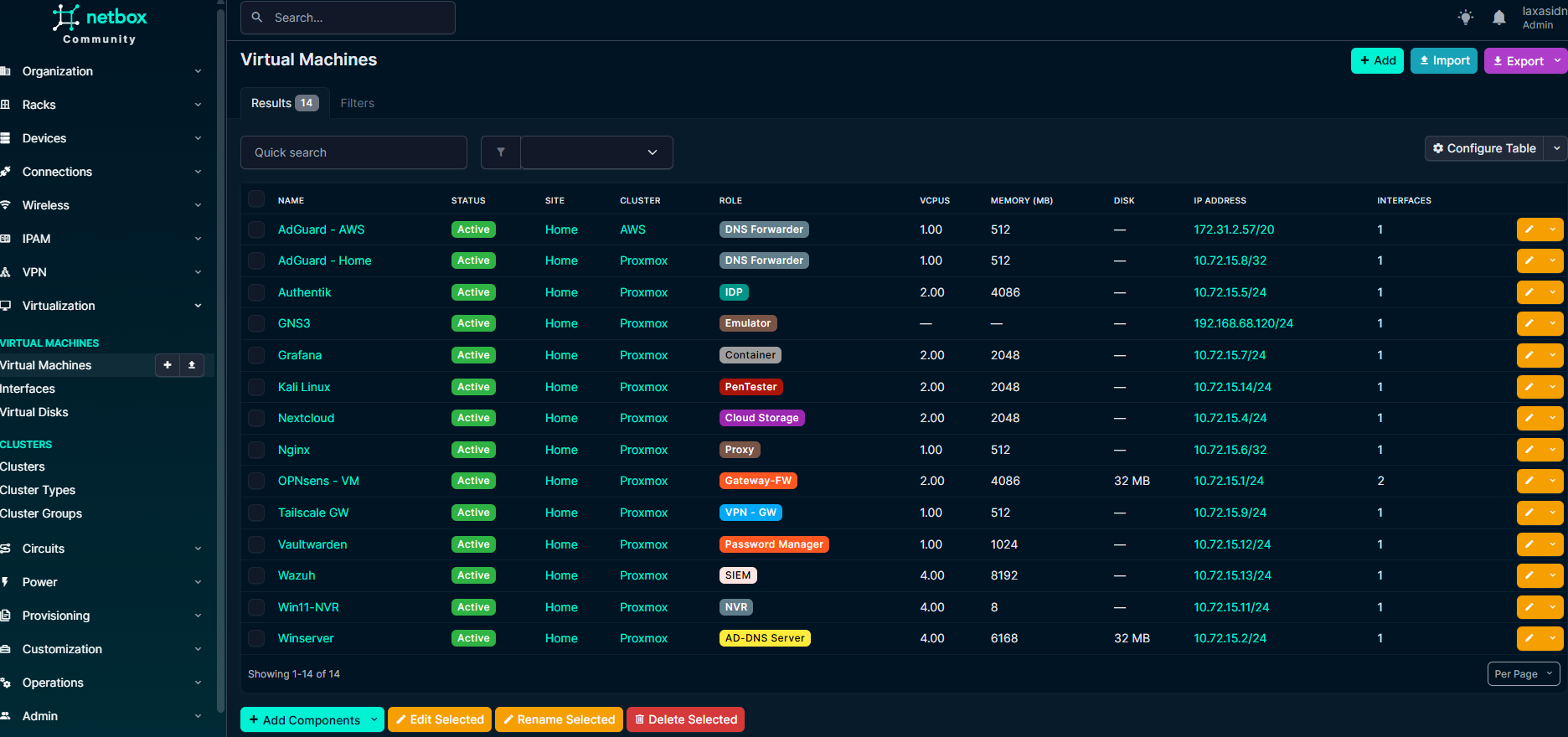The image size is (1568, 737).
Task: Click the Gateway-FW role badge
Action: click(758, 481)
